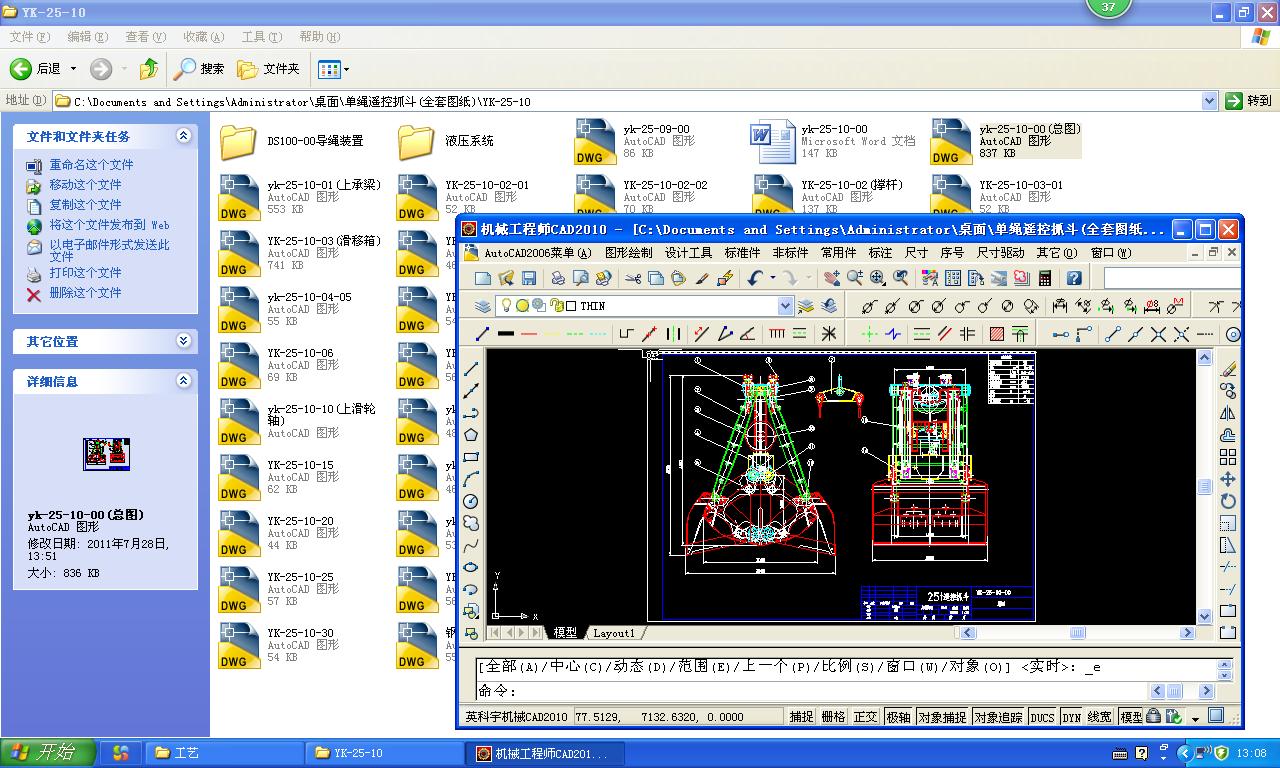Select the Rectangle tool in left toolbar
The image size is (1280, 768).
pos(471,457)
